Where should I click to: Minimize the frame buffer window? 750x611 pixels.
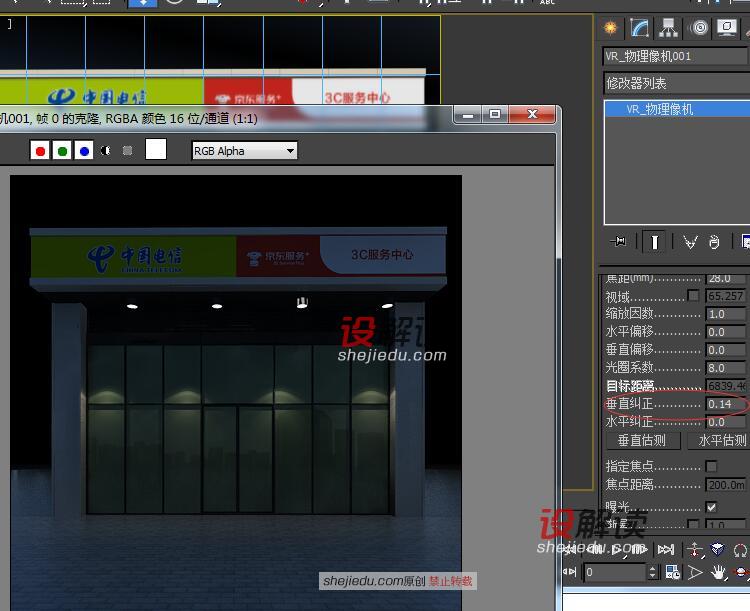[468, 115]
